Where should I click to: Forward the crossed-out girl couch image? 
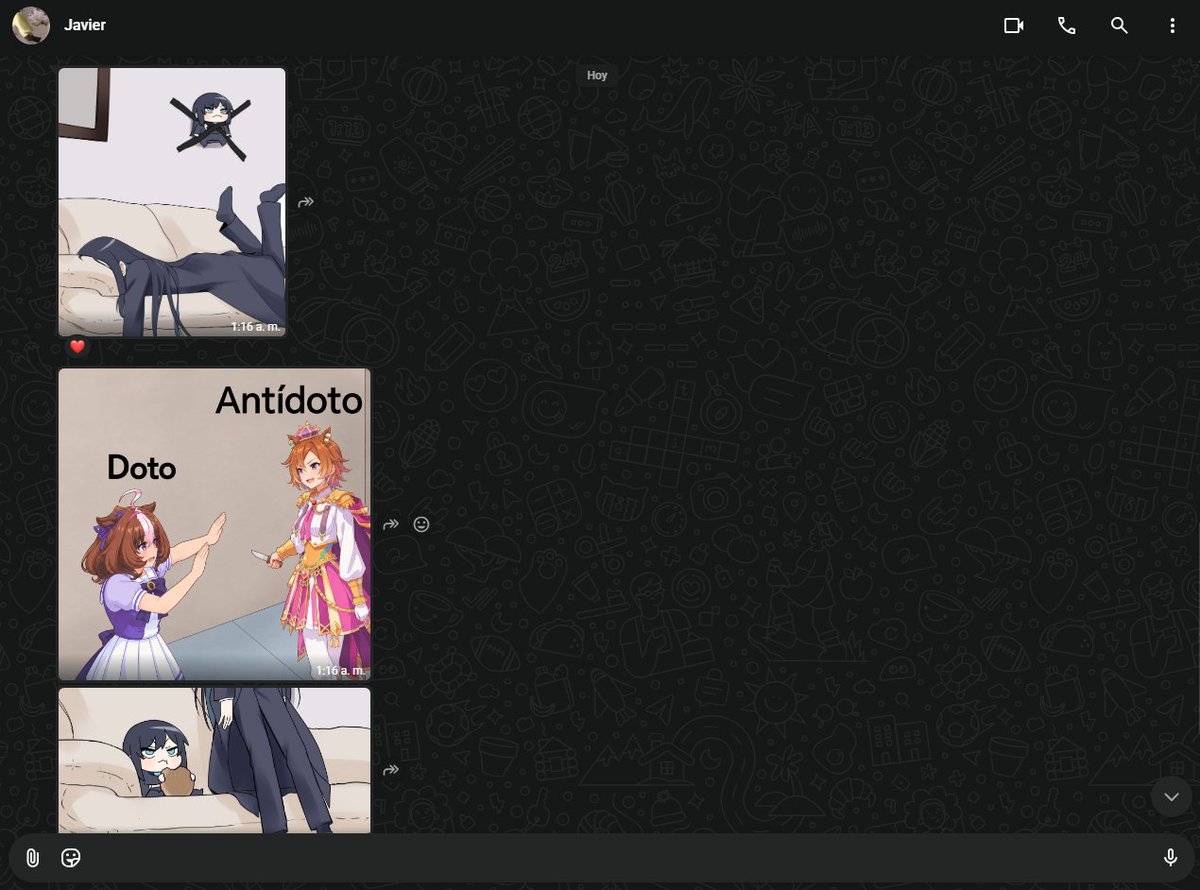coord(306,202)
